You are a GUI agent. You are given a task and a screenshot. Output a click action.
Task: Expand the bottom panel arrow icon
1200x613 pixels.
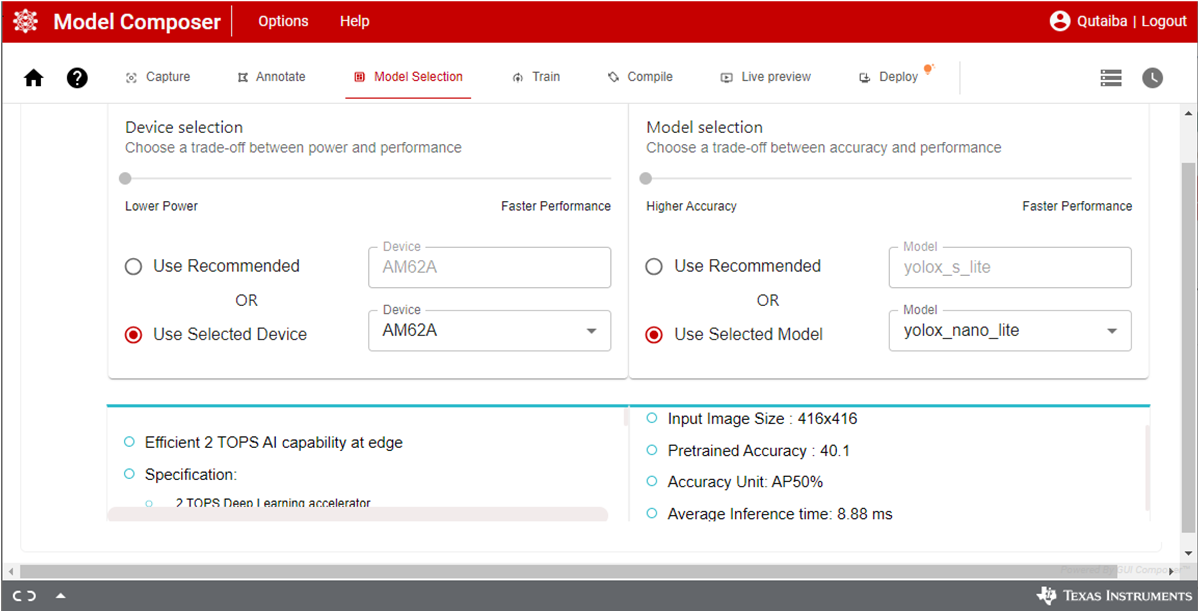click(61, 596)
